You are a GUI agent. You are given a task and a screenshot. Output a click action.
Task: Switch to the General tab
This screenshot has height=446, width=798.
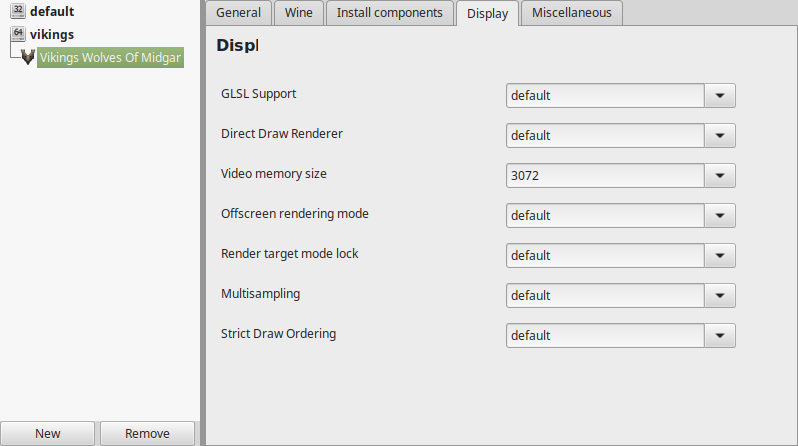[x=238, y=13]
